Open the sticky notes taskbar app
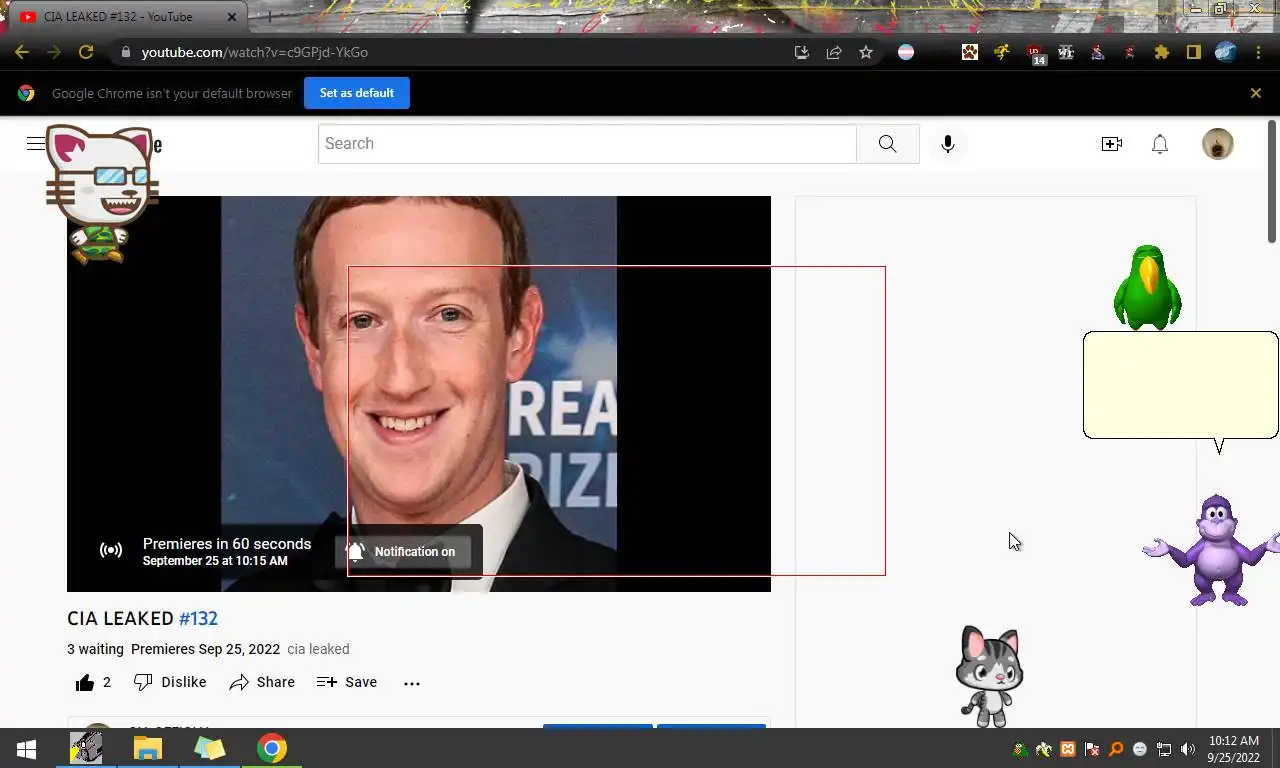Image resolution: width=1280 pixels, height=768 pixels. point(210,748)
